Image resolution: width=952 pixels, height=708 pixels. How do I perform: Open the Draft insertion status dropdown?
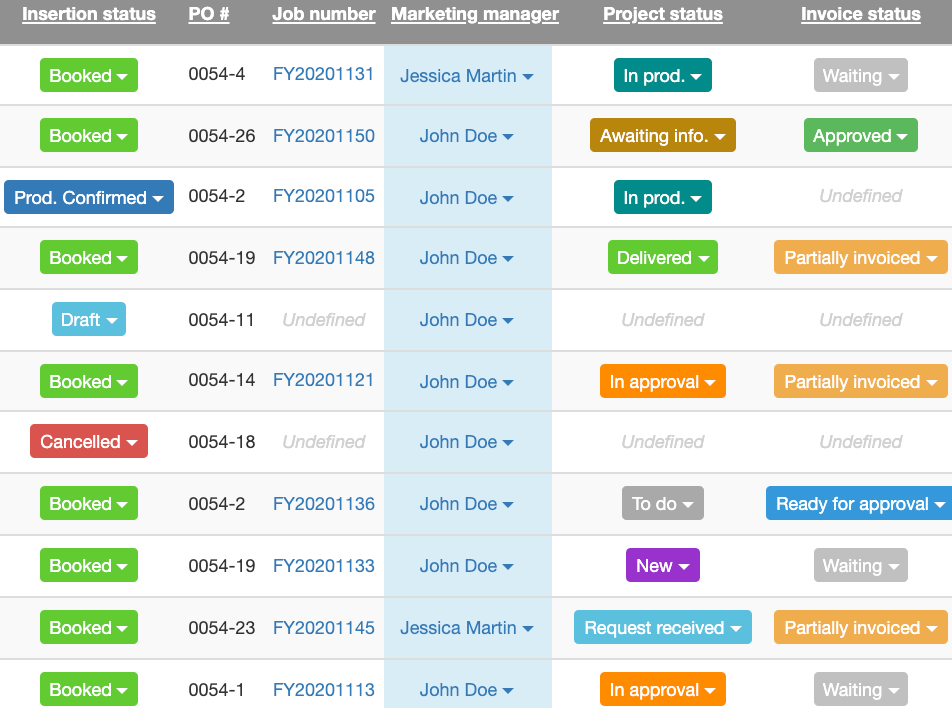point(88,319)
